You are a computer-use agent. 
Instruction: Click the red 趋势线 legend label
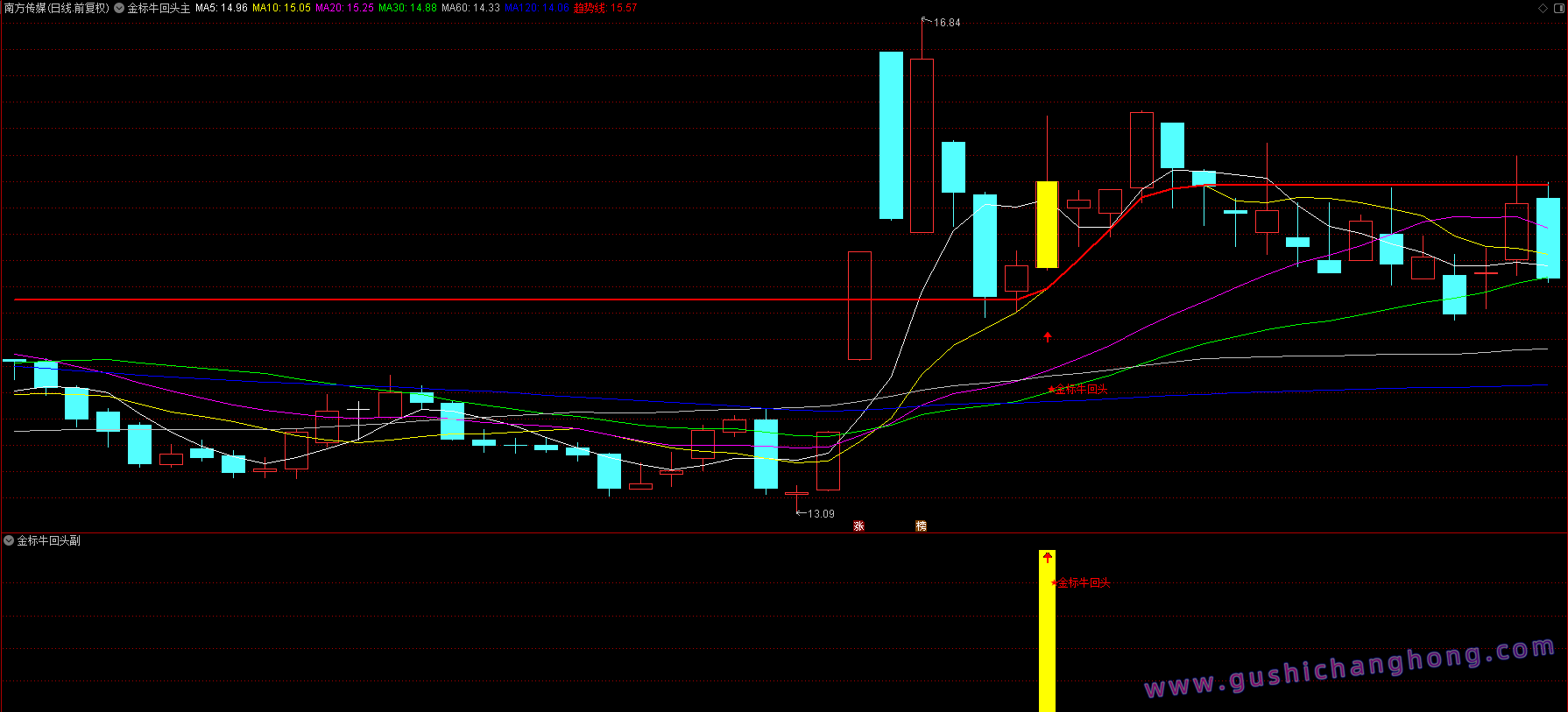605,8
